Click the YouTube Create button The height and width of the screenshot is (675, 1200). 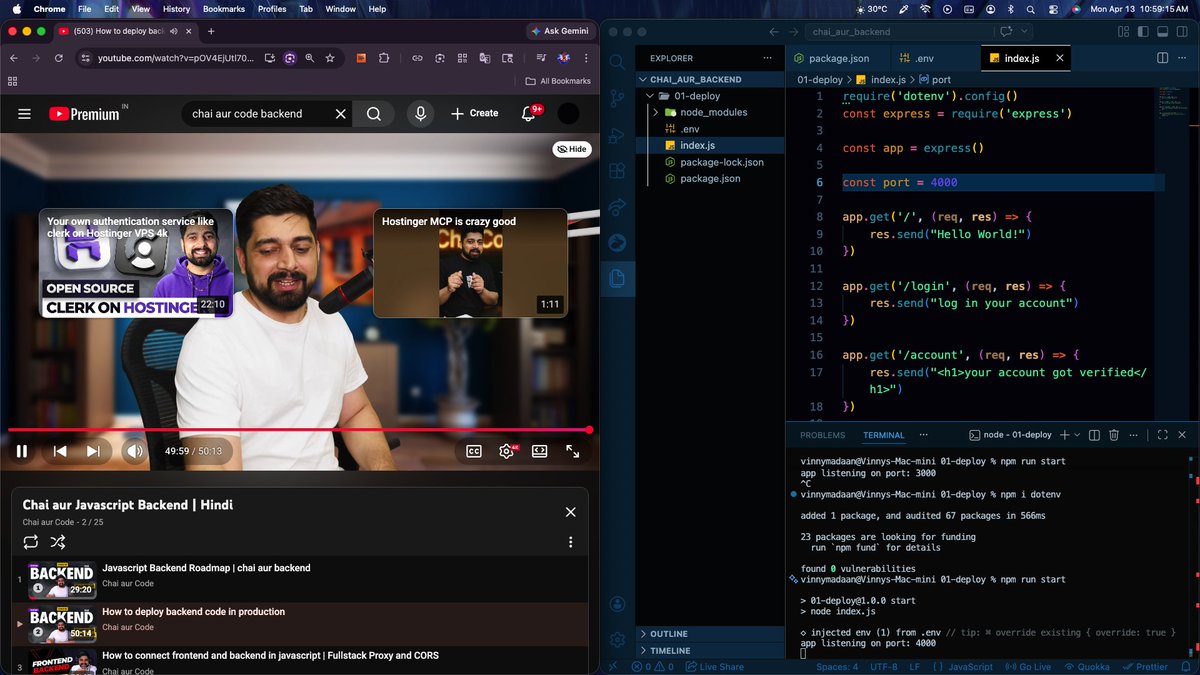click(474, 114)
